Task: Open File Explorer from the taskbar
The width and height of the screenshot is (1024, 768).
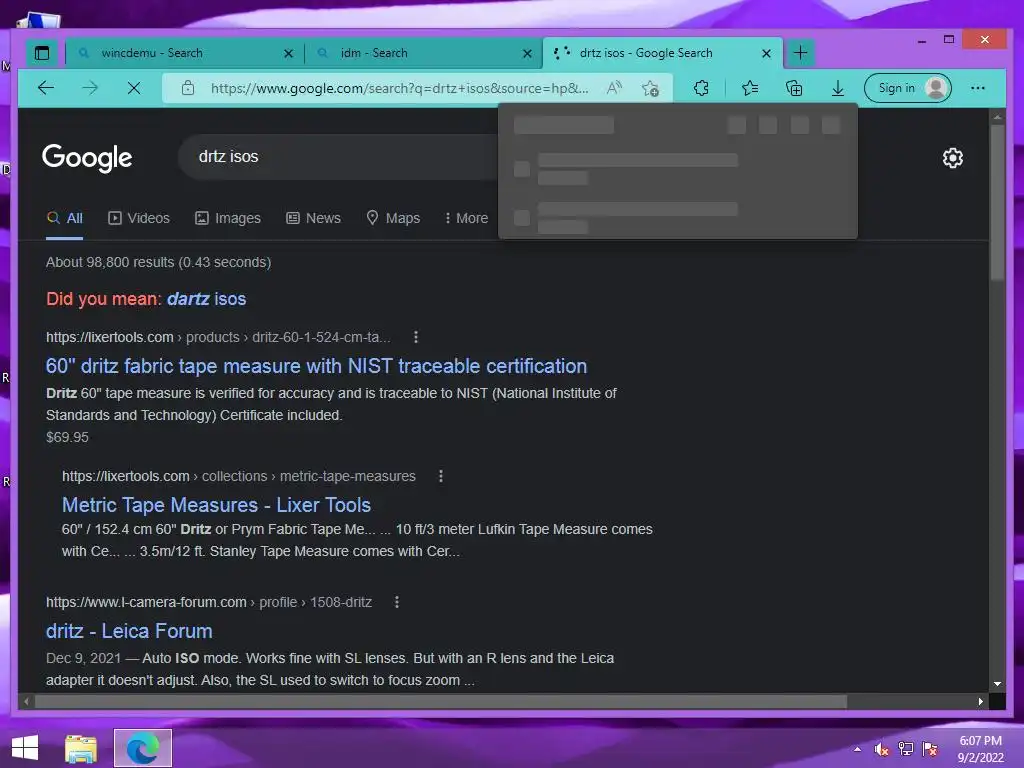Action: [x=81, y=748]
